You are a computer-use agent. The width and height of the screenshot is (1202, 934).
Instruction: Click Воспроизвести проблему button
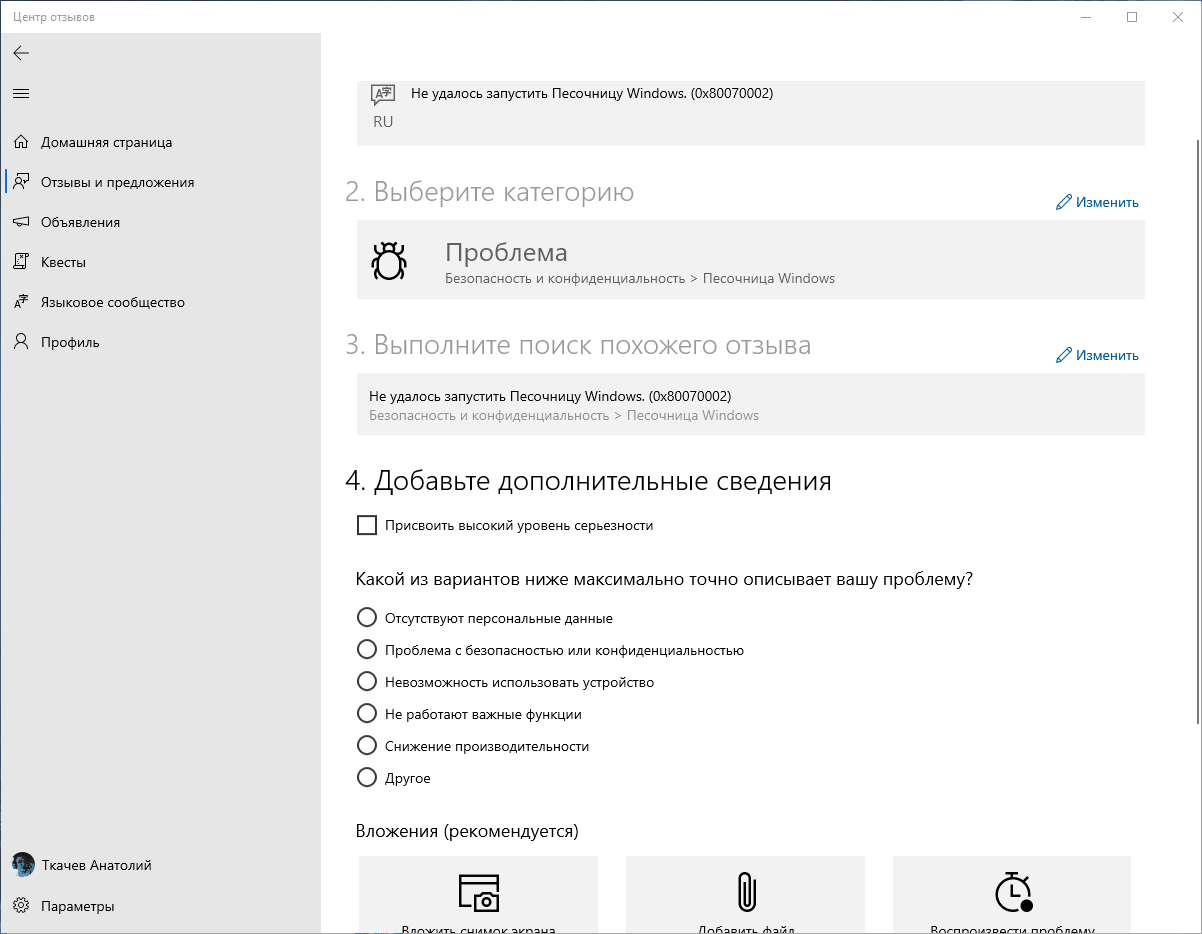click(1012, 895)
